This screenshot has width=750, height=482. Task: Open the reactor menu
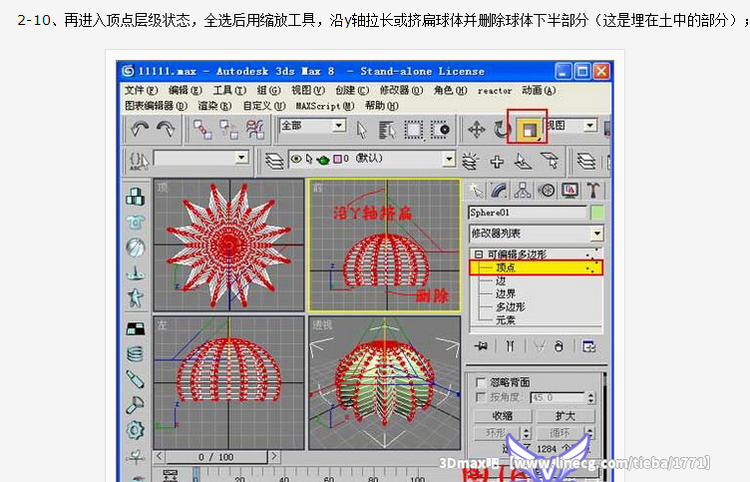(x=495, y=90)
